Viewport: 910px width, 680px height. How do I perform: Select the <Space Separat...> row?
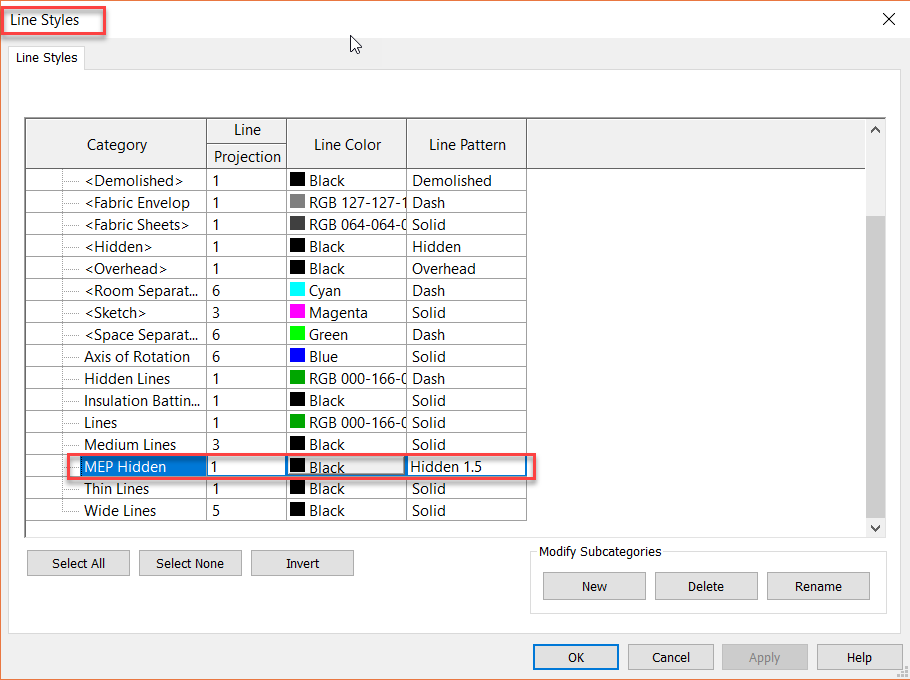click(x=141, y=335)
